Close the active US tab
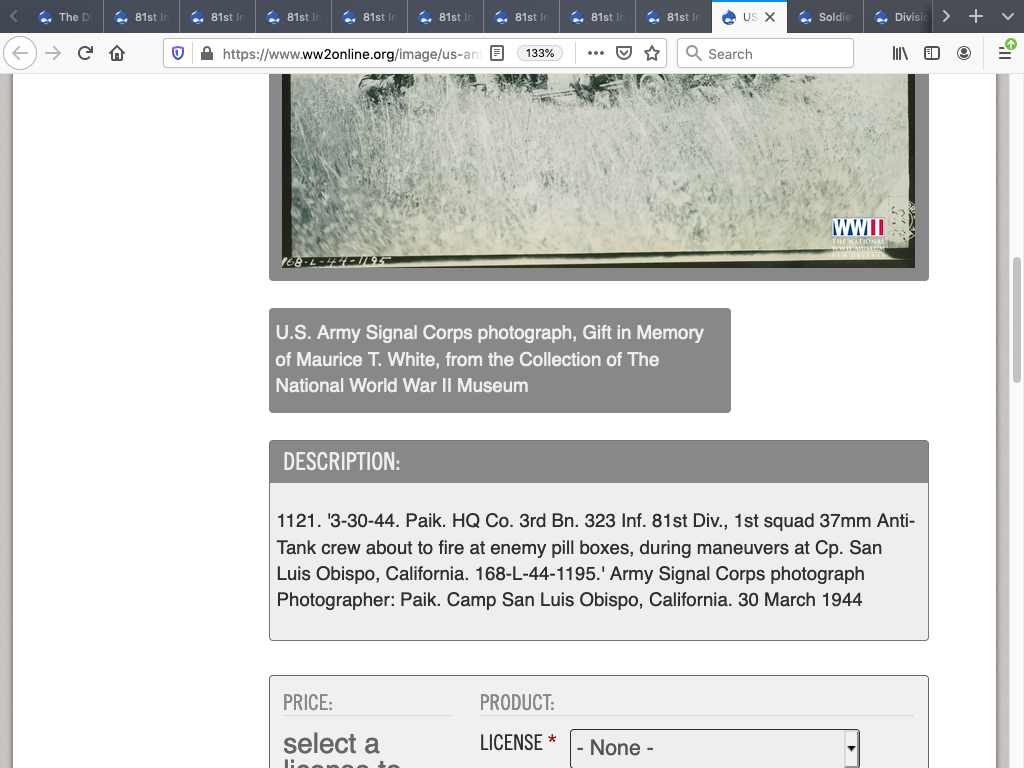This screenshot has width=1024, height=768. 770,17
